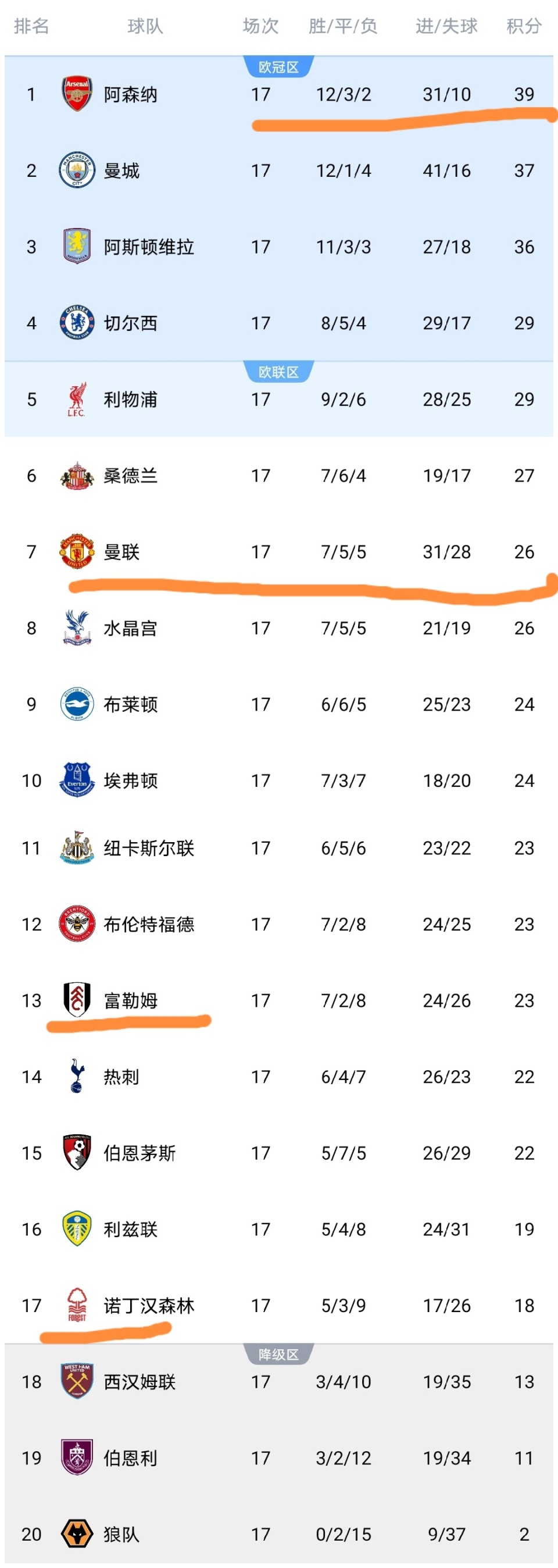
Task: Open team name 阿森纳
Action: tap(131, 94)
